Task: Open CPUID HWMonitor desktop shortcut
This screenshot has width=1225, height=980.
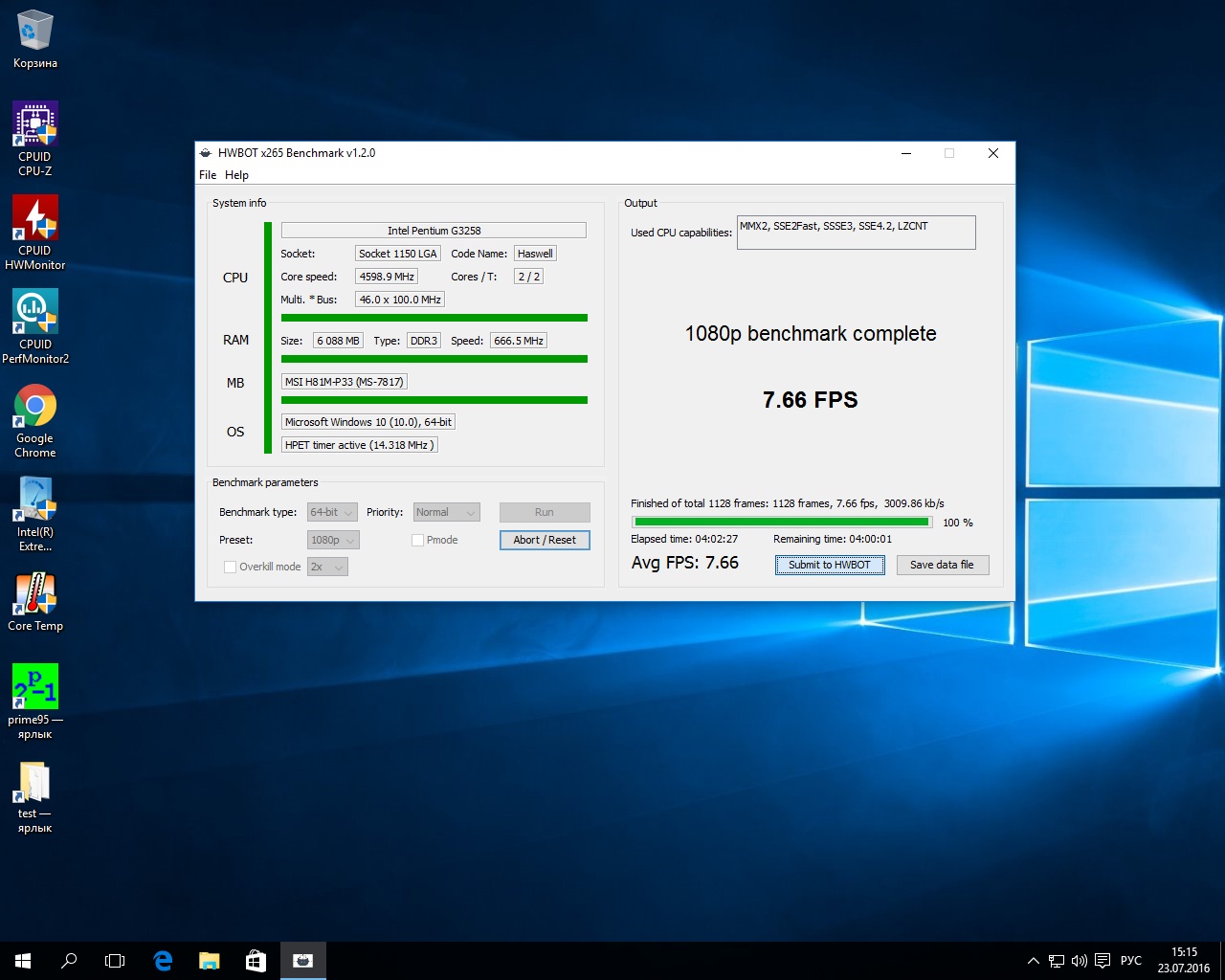Action: coord(35,233)
